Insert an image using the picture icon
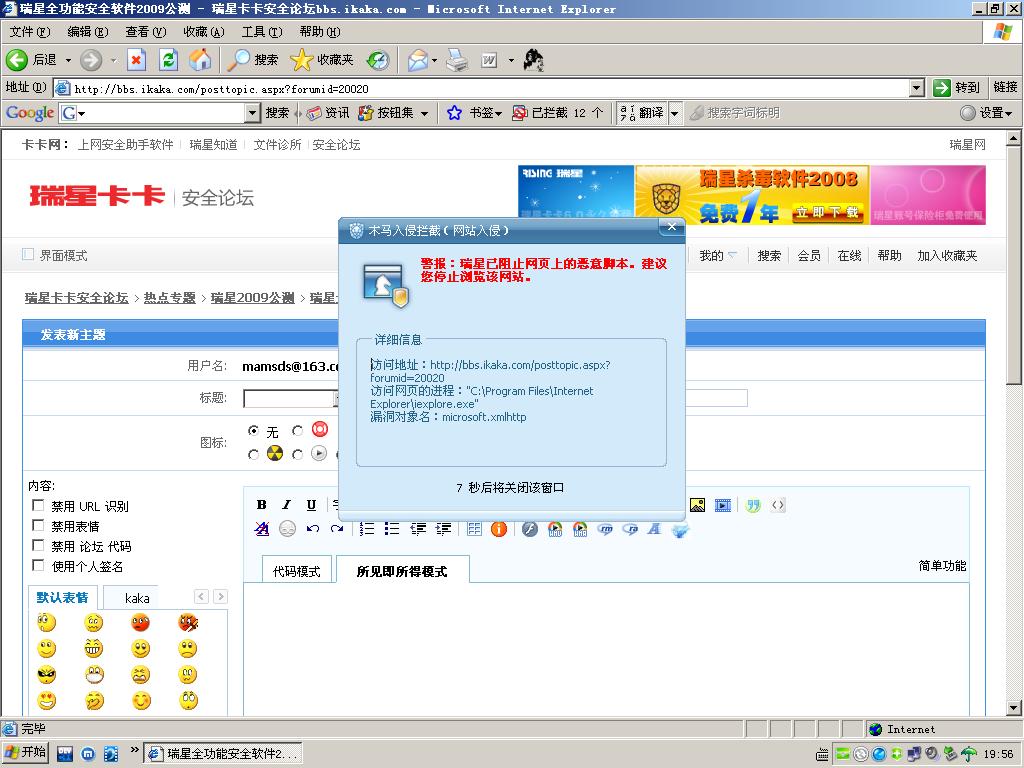This screenshot has height=768, width=1024. click(x=697, y=505)
